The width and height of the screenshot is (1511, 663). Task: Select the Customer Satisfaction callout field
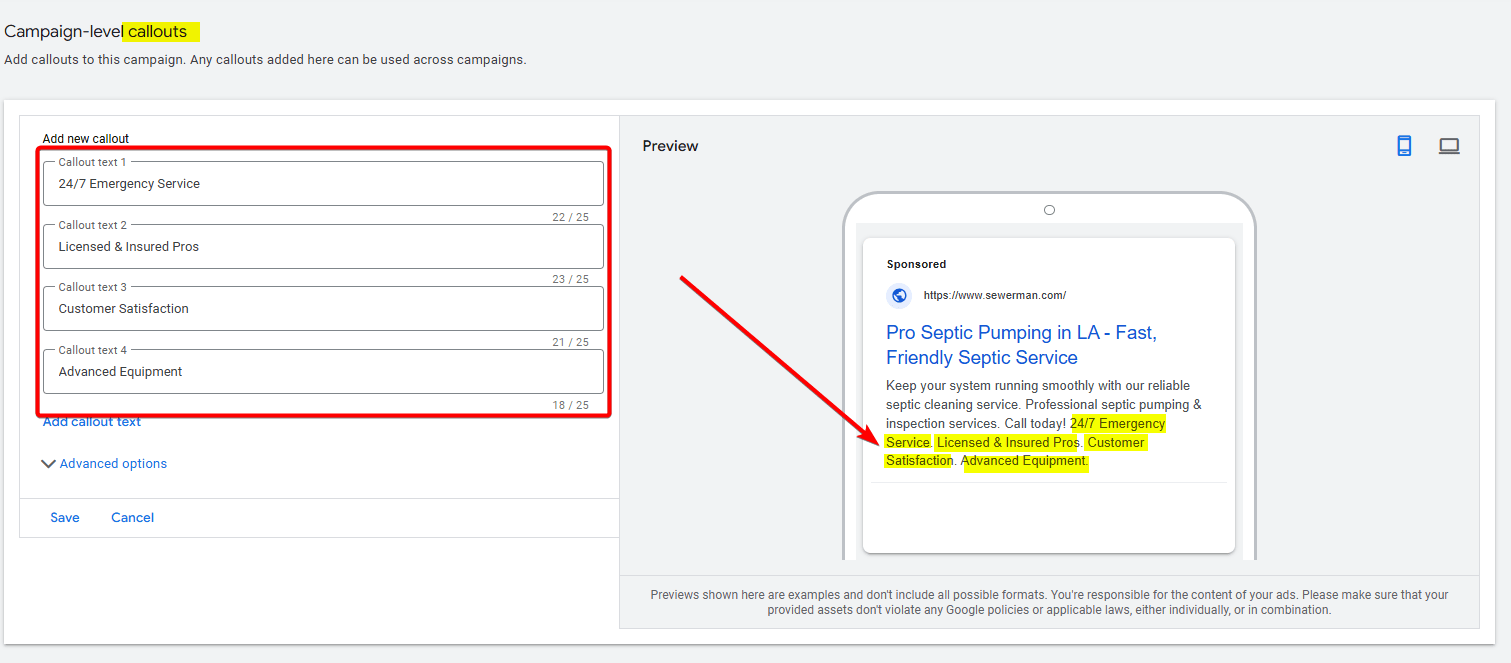[322, 309]
